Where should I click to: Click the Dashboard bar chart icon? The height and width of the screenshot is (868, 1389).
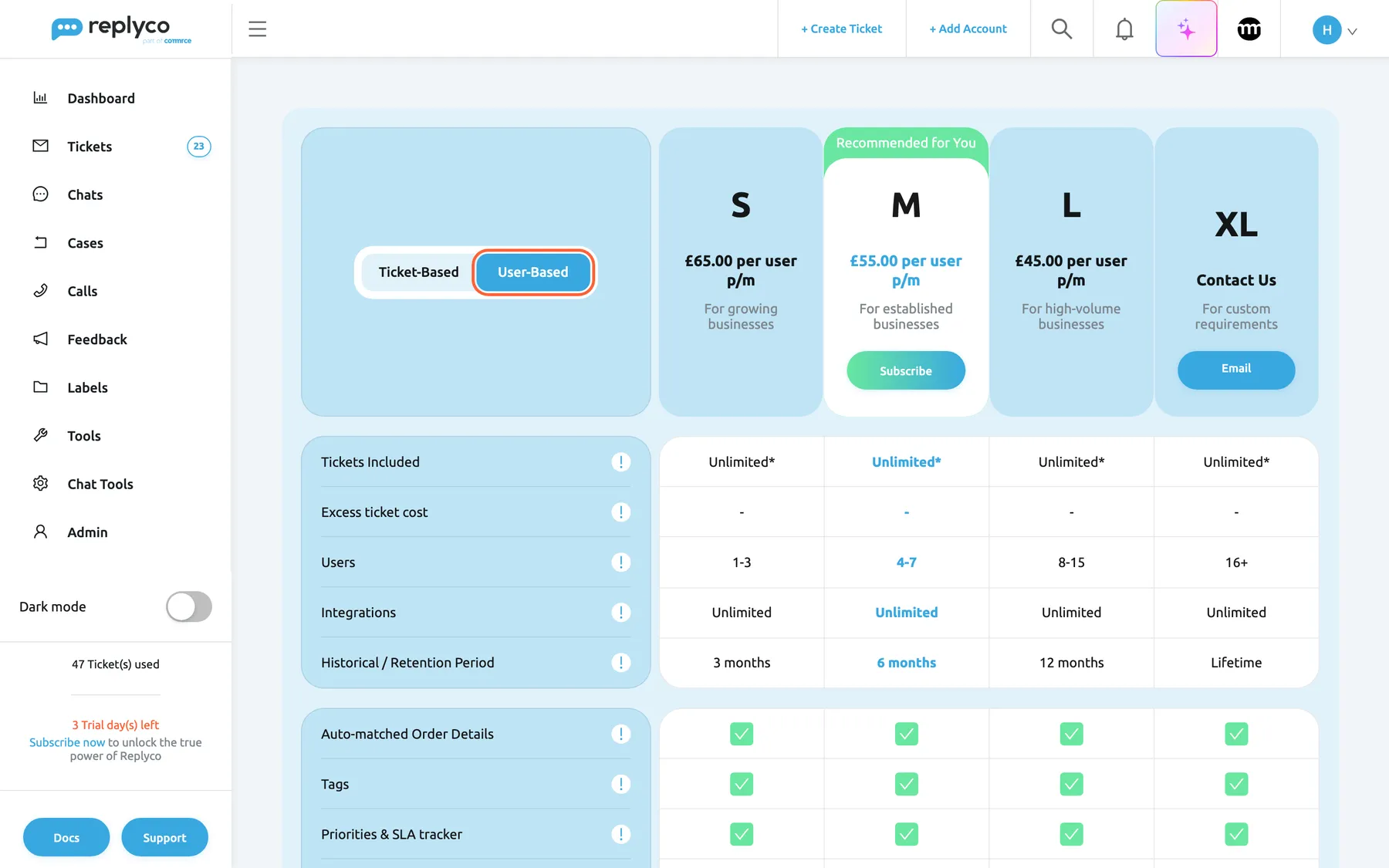click(x=40, y=98)
